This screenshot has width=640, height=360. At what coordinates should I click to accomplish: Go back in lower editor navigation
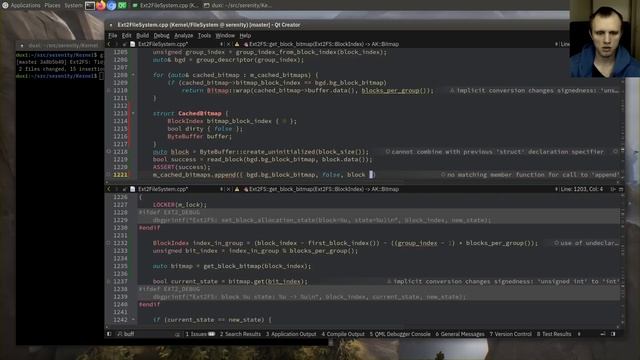(x=109, y=189)
